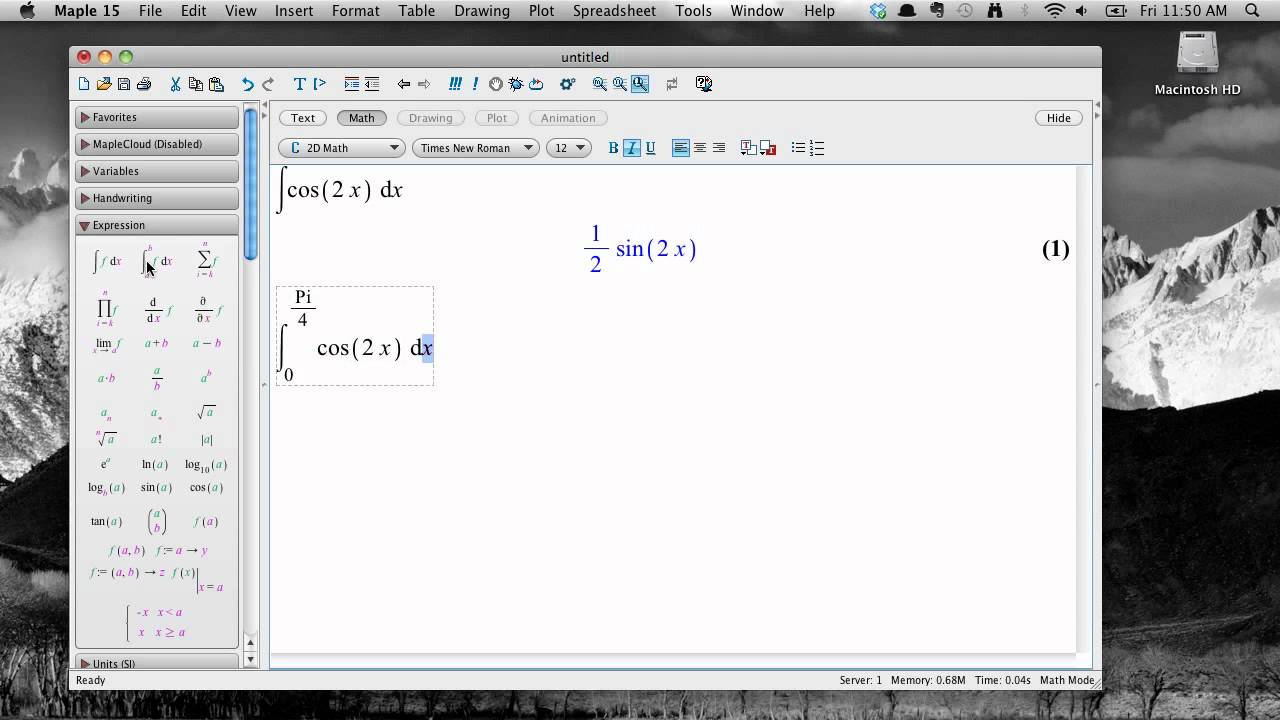The width and height of the screenshot is (1280, 720).
Task: Interrupt computation with the stop hand icon
Action: [x=495, y=84]
